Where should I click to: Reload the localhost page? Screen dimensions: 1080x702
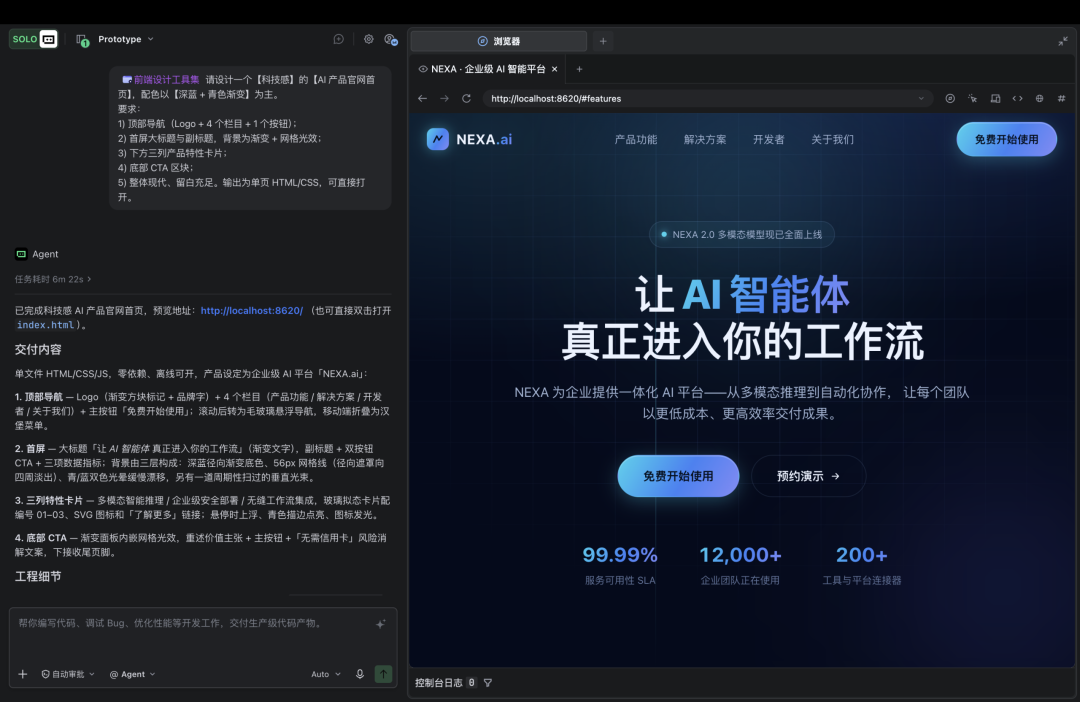click(466, 99)
